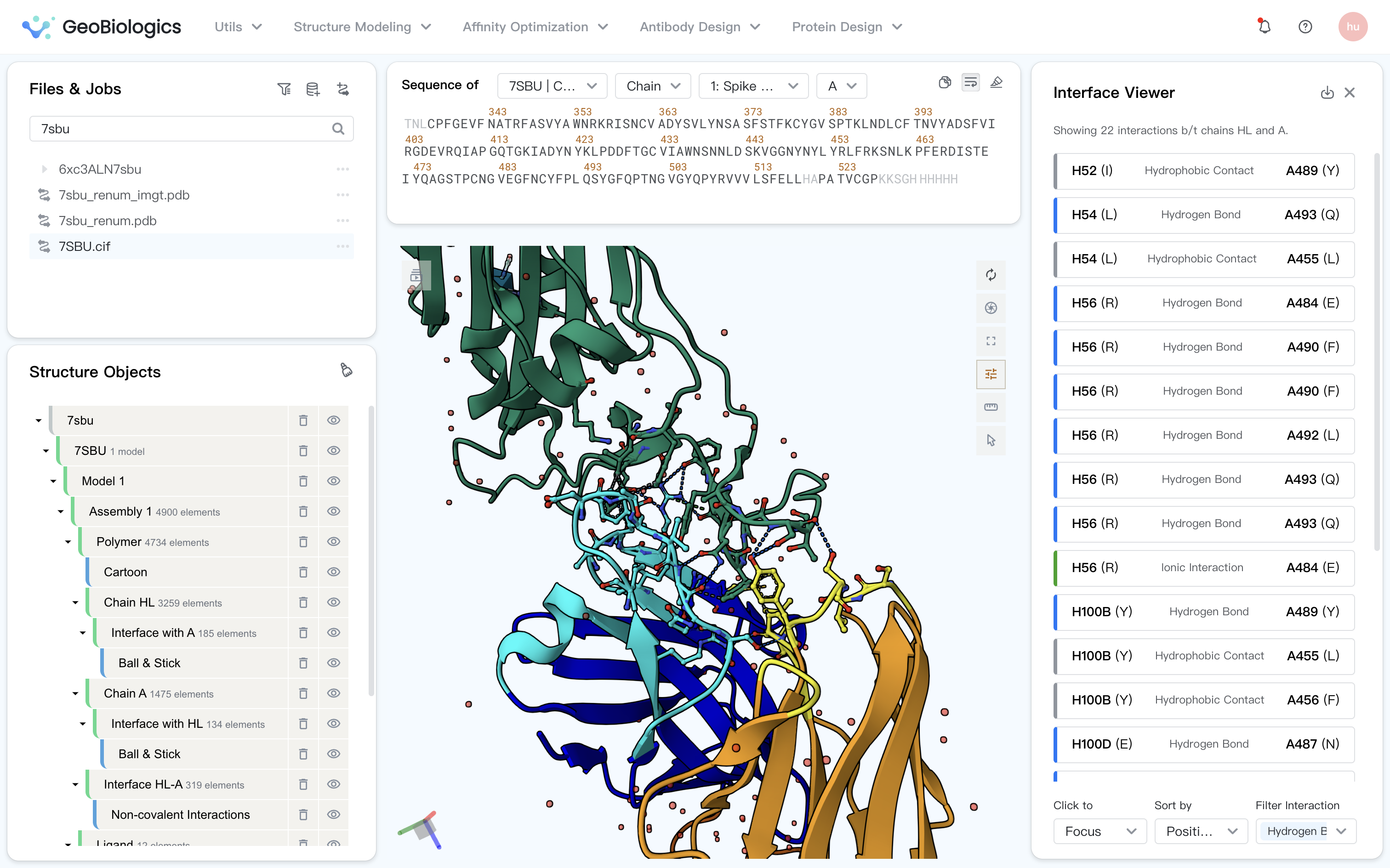Click the 7sbu search input field

(191, 129)
